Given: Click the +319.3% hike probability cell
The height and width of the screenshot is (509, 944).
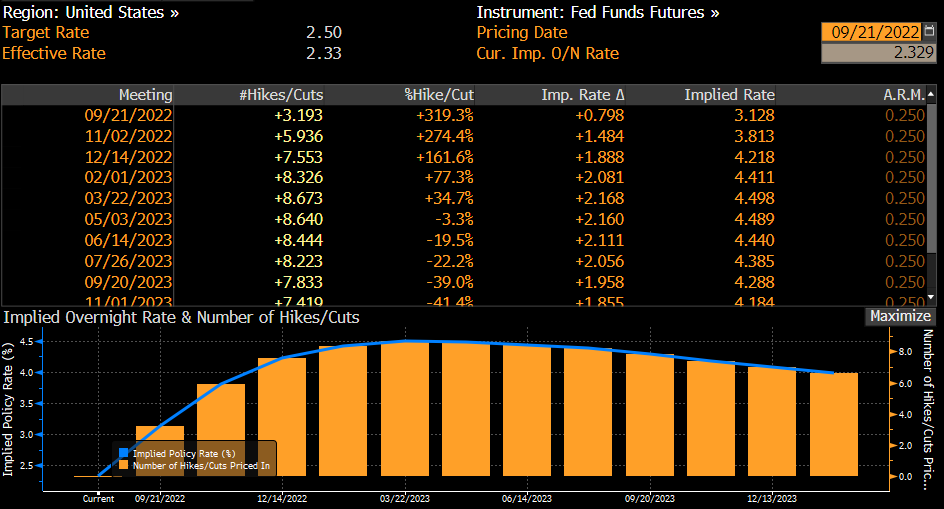Looking at the screenshot, I should coord(445,115).
